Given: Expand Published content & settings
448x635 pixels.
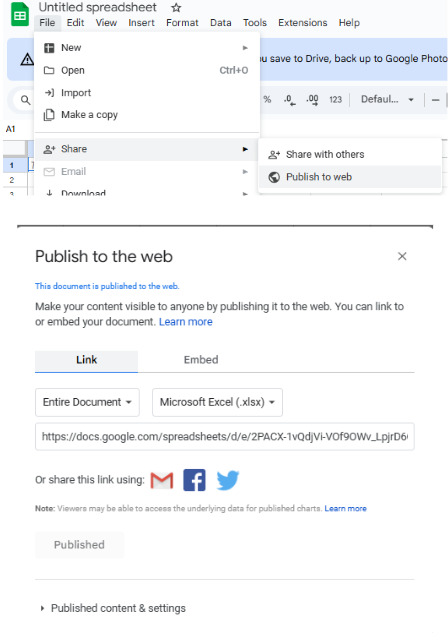Looking at the screenshot, I should pos(113,608).
